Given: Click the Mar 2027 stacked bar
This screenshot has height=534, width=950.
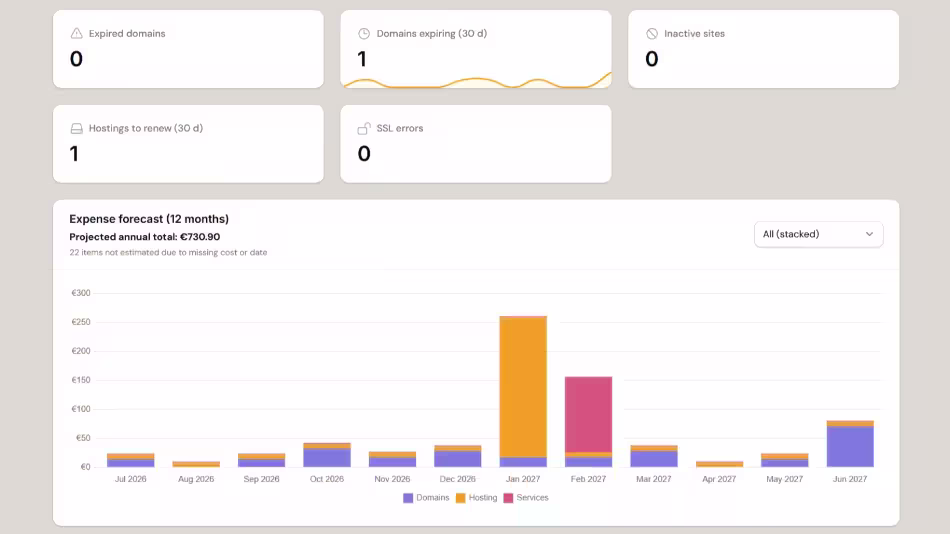Looking at the screenshot, I should click(x=654, y=456).
